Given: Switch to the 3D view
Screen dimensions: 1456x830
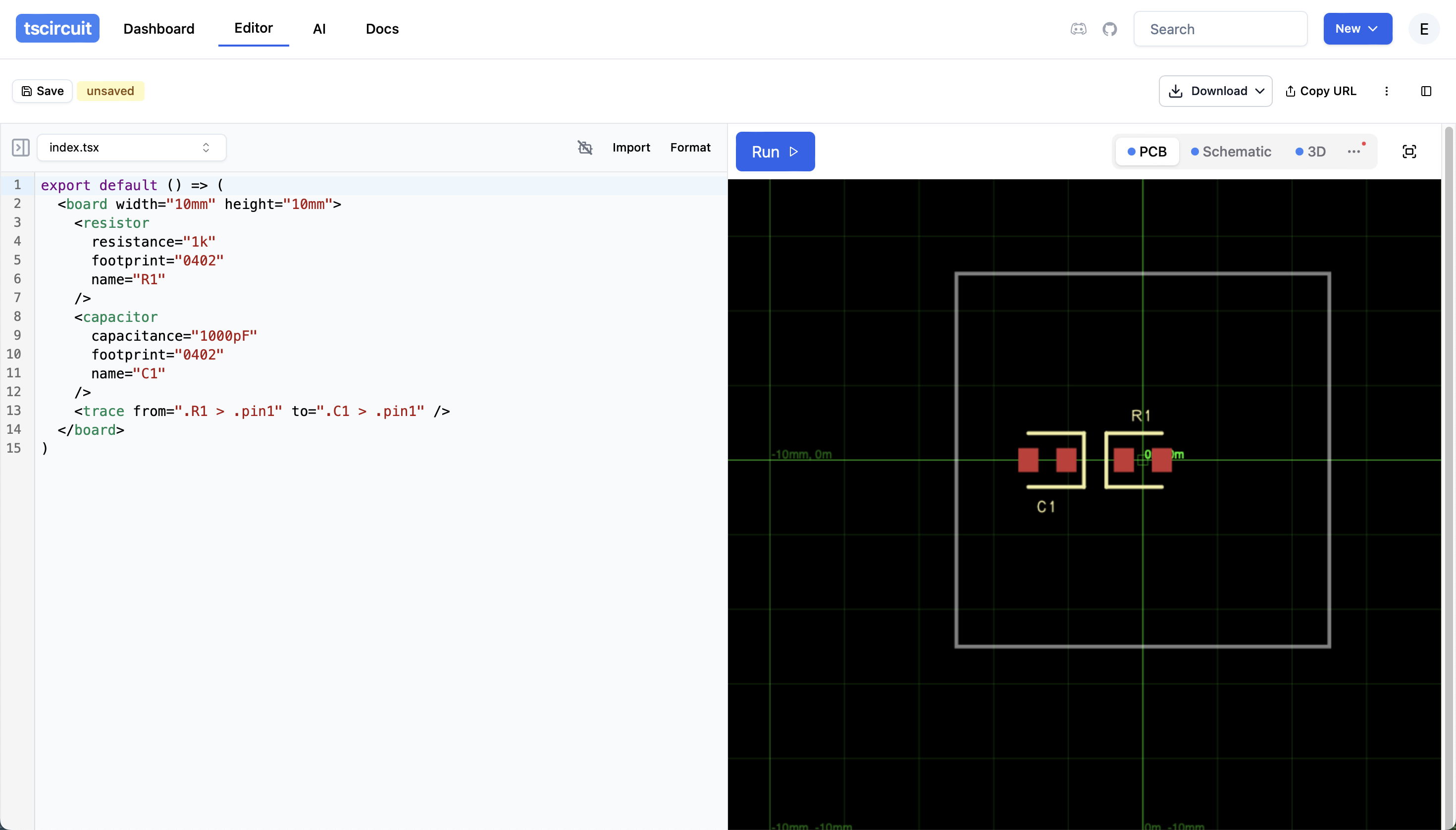Looking at the screenshot, I should click(x=1310, y=152).
